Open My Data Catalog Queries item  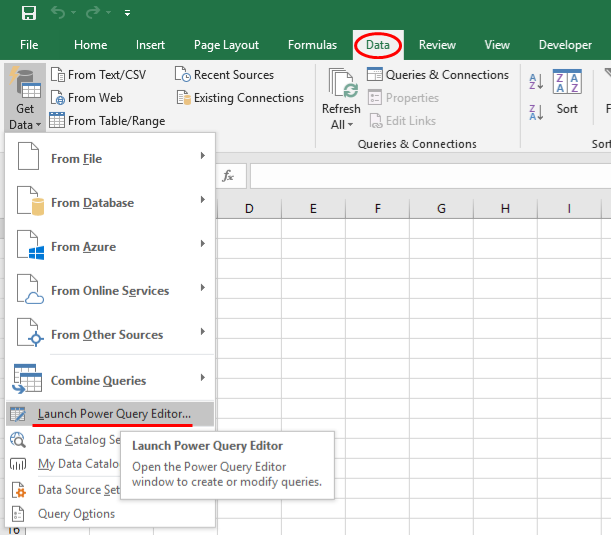tap(65, 464)
